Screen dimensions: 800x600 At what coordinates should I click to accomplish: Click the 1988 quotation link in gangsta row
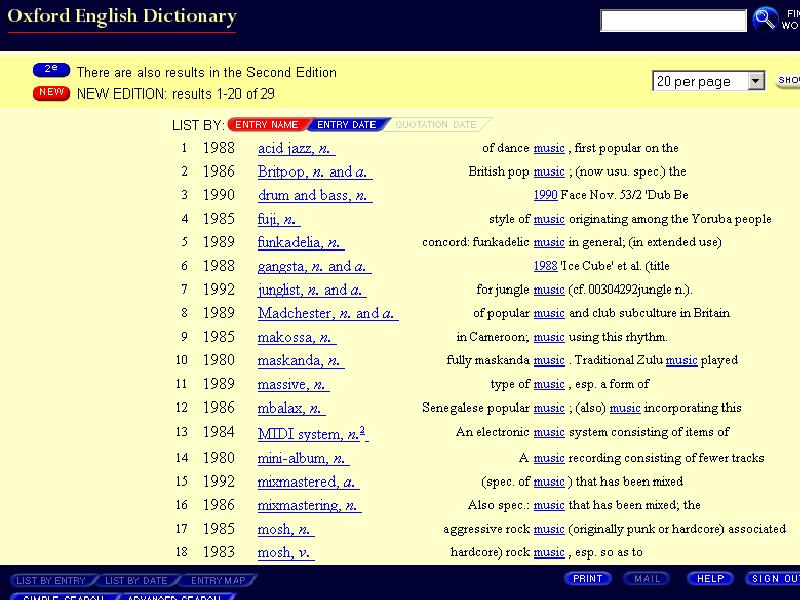pos(545,266)
